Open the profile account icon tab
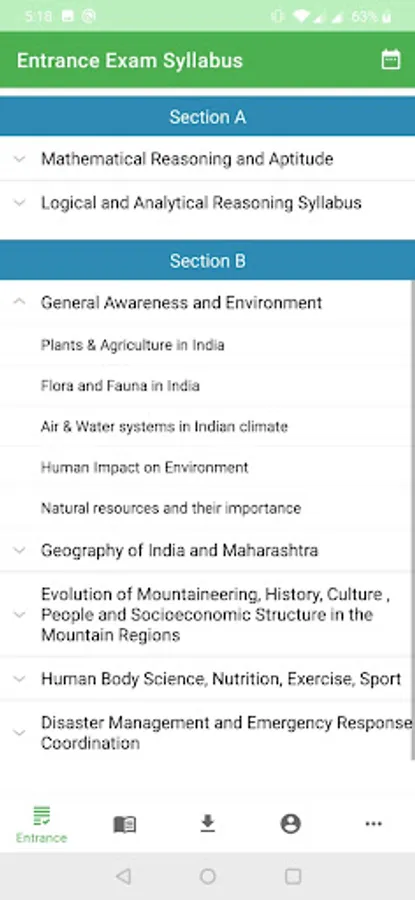The width and height of the screenshot is (415, 900). pos(290,824)
